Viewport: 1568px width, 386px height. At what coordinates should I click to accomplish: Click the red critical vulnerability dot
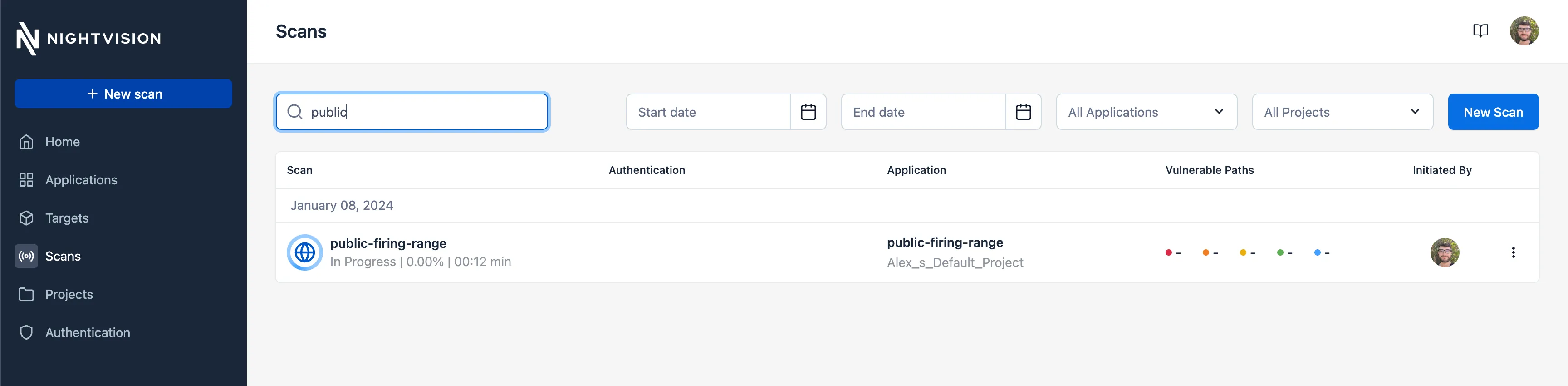pyautogui.click(x=1168, y=252)
